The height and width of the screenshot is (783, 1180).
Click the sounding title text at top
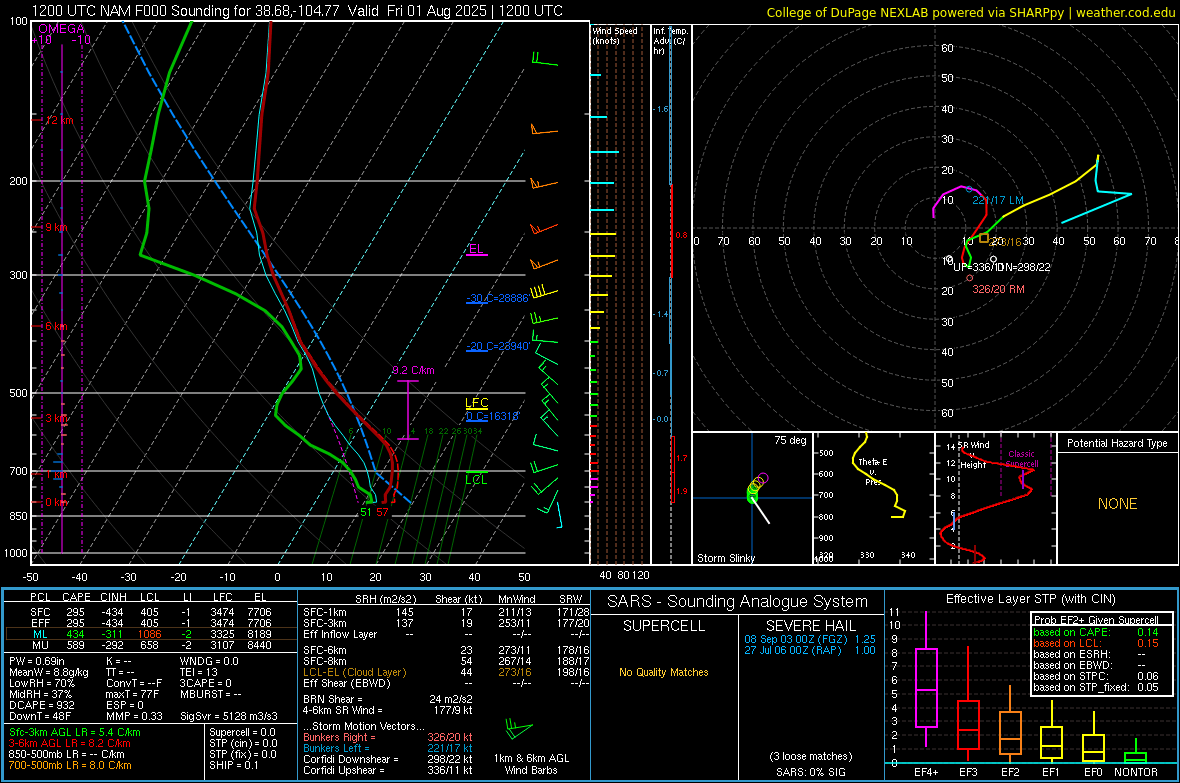[x=297, y=11]
